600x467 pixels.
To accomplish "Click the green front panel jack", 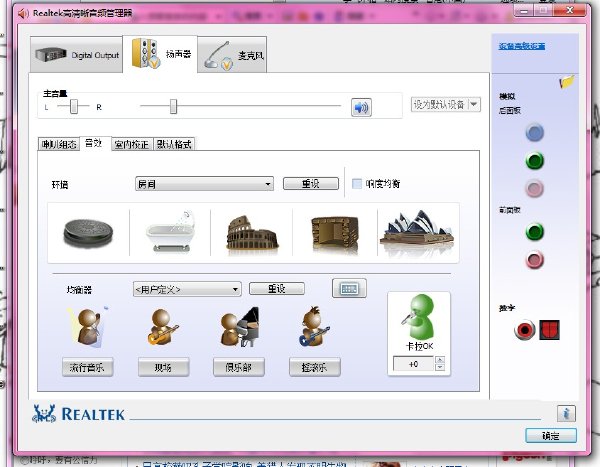I will (535, 232).
